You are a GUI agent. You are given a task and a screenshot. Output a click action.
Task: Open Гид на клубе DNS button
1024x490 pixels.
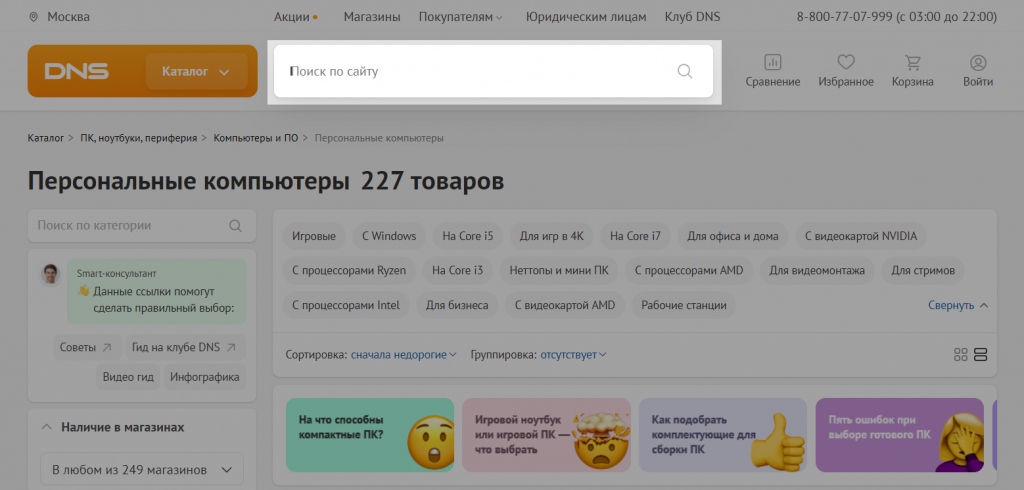pos(185,347)
